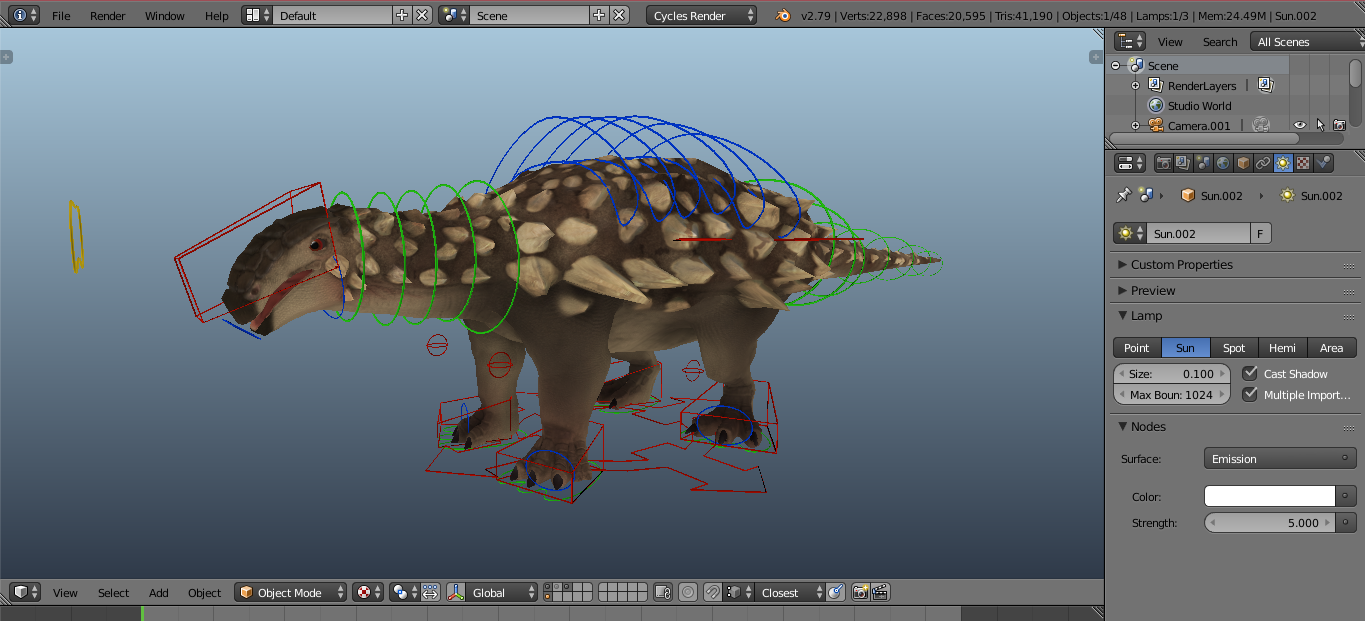Expand the Custom Properties panel
1365x621 pixels.
click(1181, 265)
